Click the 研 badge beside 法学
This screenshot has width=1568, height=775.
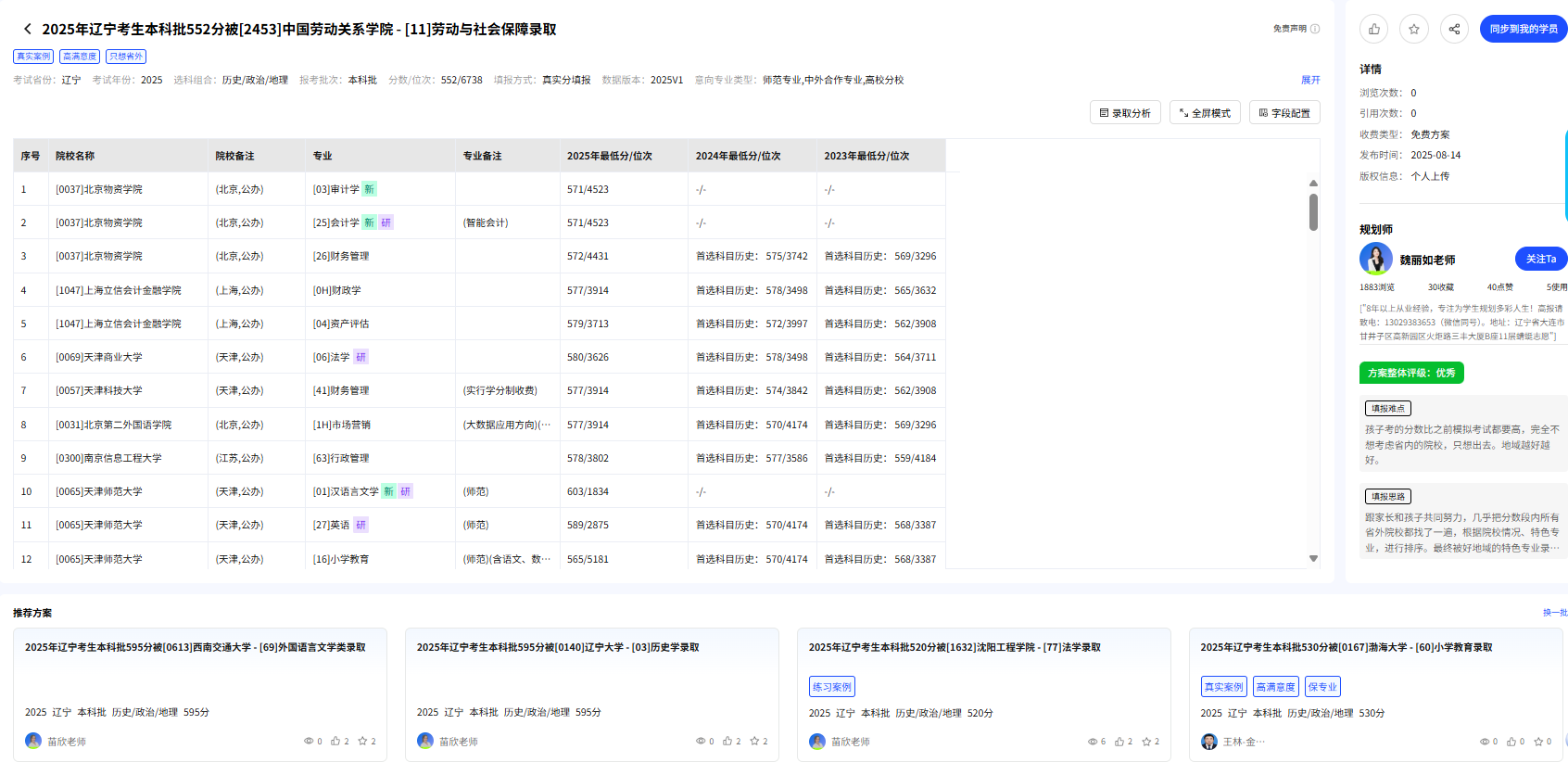[361, 357]
